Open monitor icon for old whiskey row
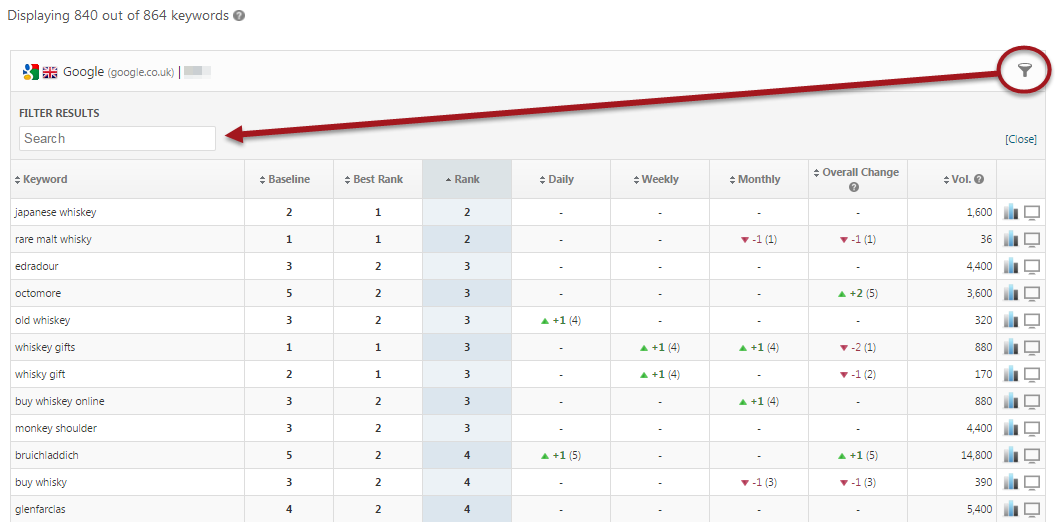Image resolution: width=1057 pixels, height=522 pixels. (1032, 320)
